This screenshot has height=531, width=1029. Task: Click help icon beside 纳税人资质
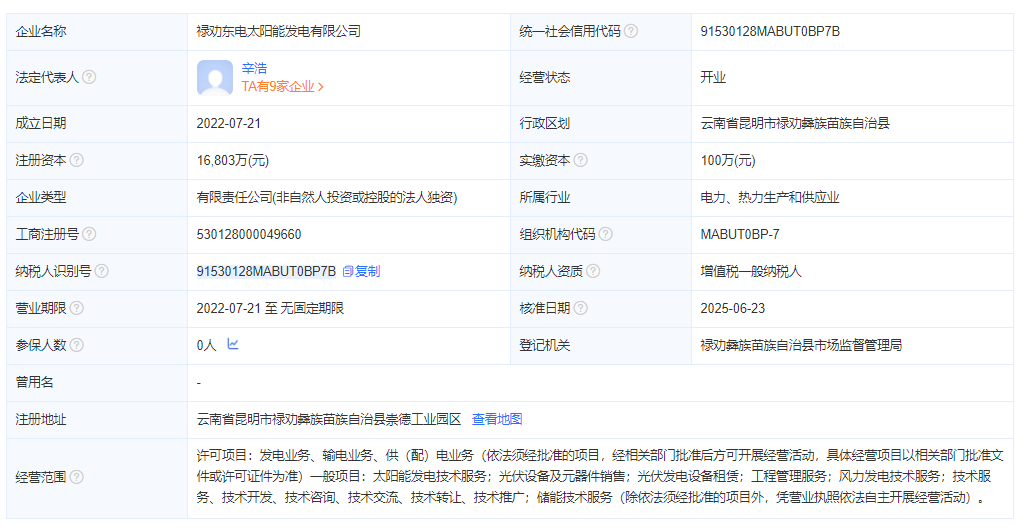[x=593, y=271]
